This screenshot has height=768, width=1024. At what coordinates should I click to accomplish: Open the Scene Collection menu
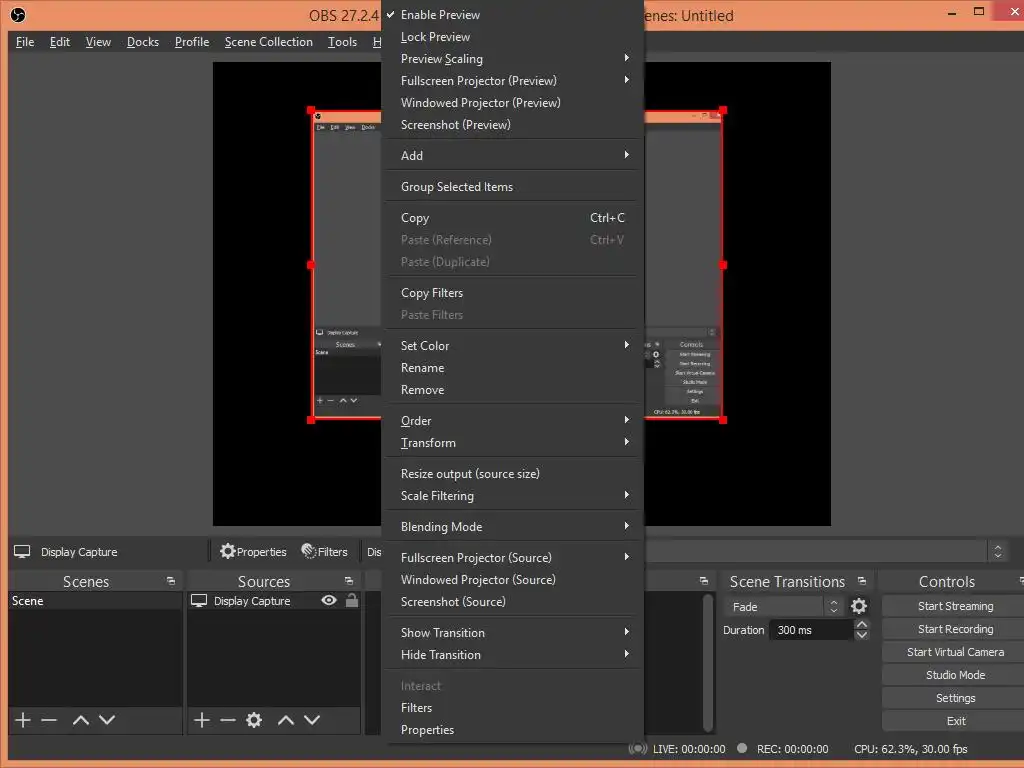(268, 42)
